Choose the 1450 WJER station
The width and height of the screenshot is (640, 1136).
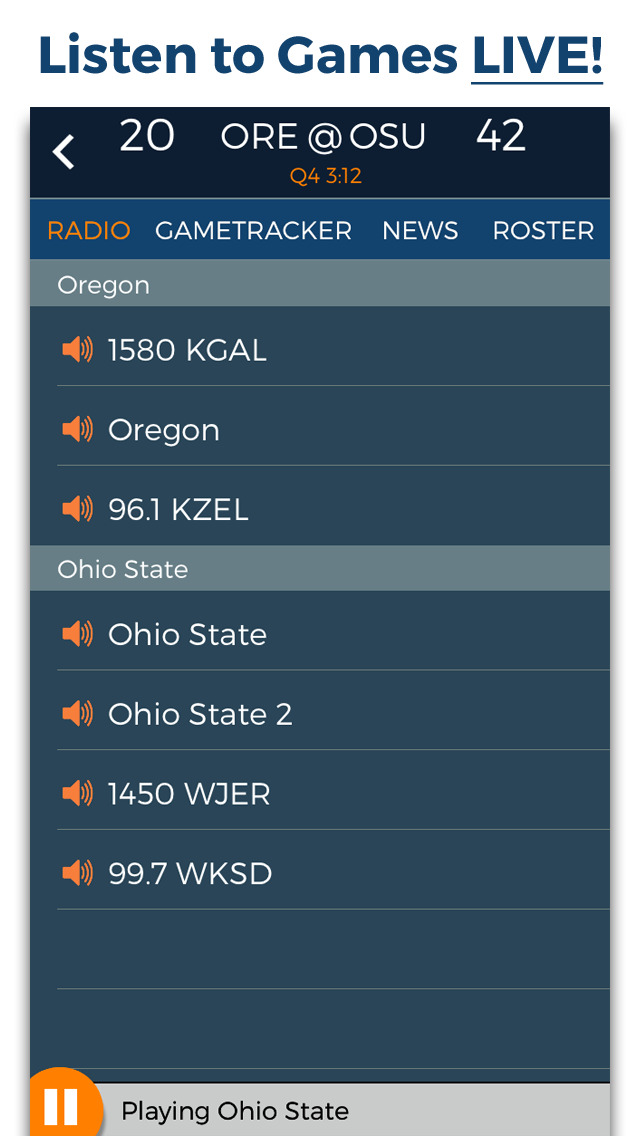[x=189, y=794]
